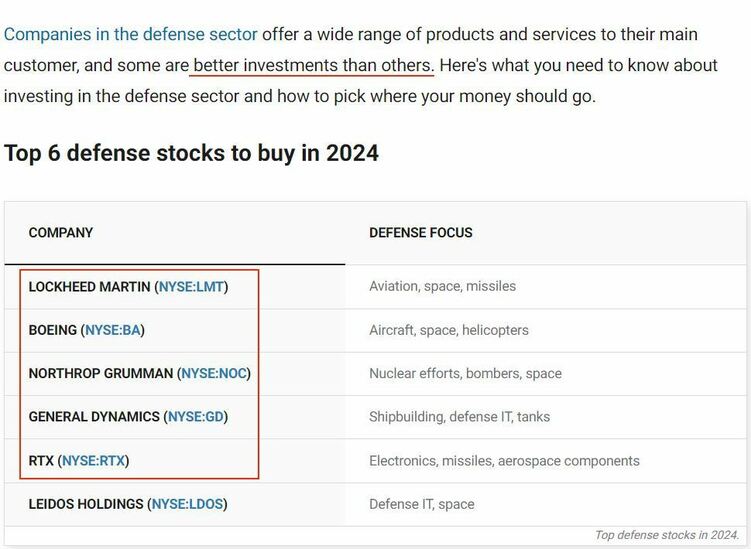
Task: Click the DEFENSE FOCUS column header
Action: (421, 233)
